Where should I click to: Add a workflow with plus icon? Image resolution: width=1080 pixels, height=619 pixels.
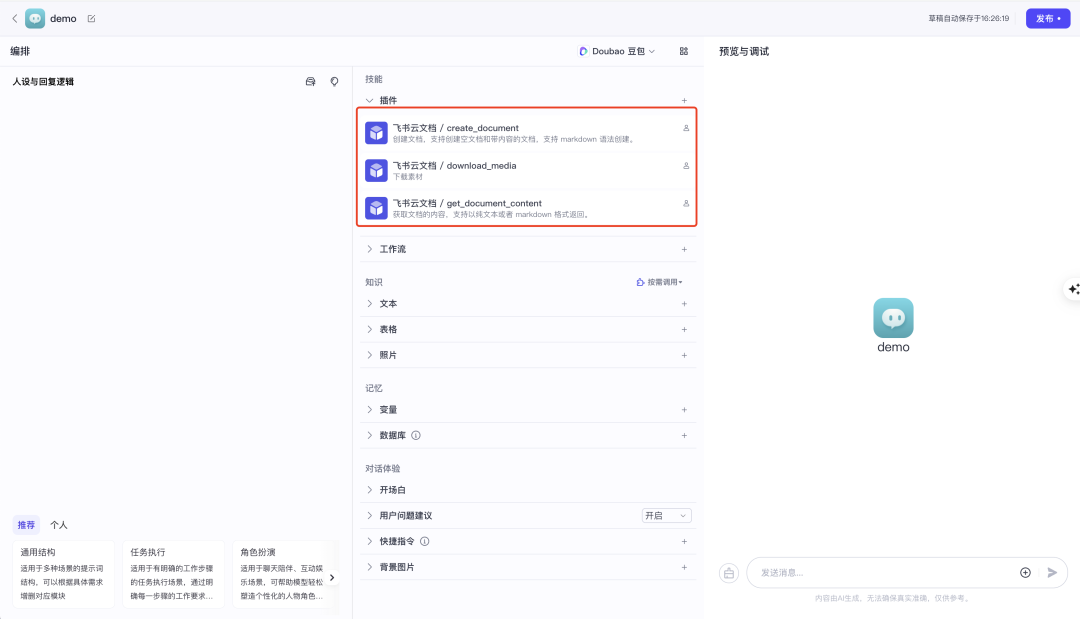point(684,249)
